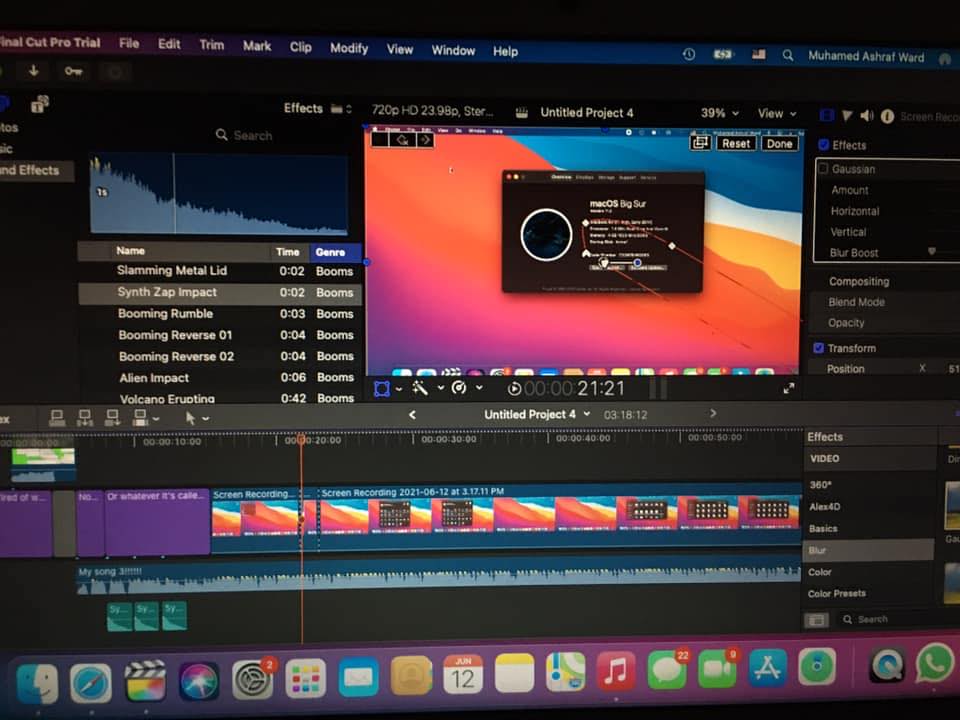
Task: Open the Effects category dropdown in the browser
Action: (318, 108)
